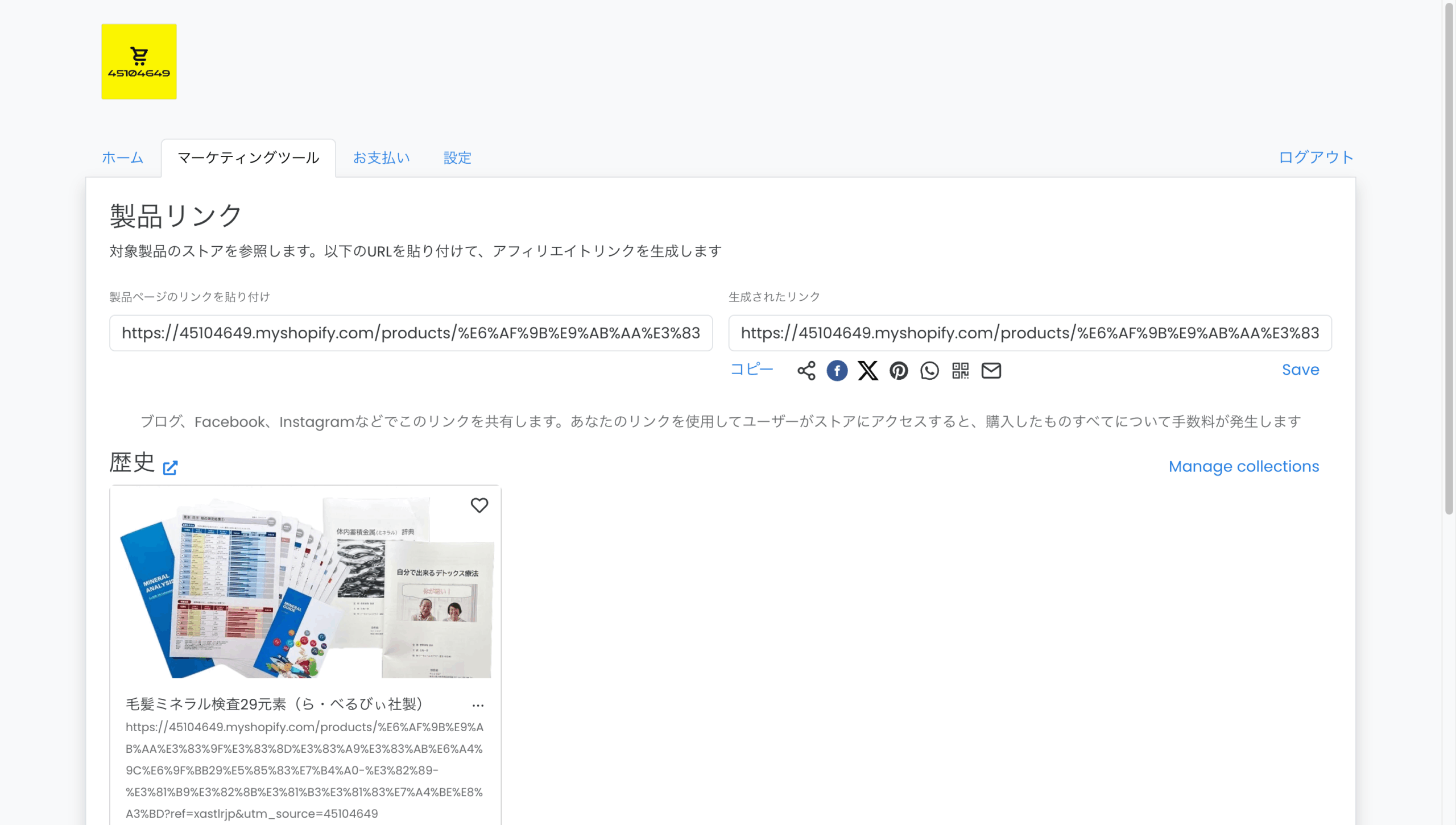
Task: Click the hair mineral test product thumbnail
Action: (305, 586)
